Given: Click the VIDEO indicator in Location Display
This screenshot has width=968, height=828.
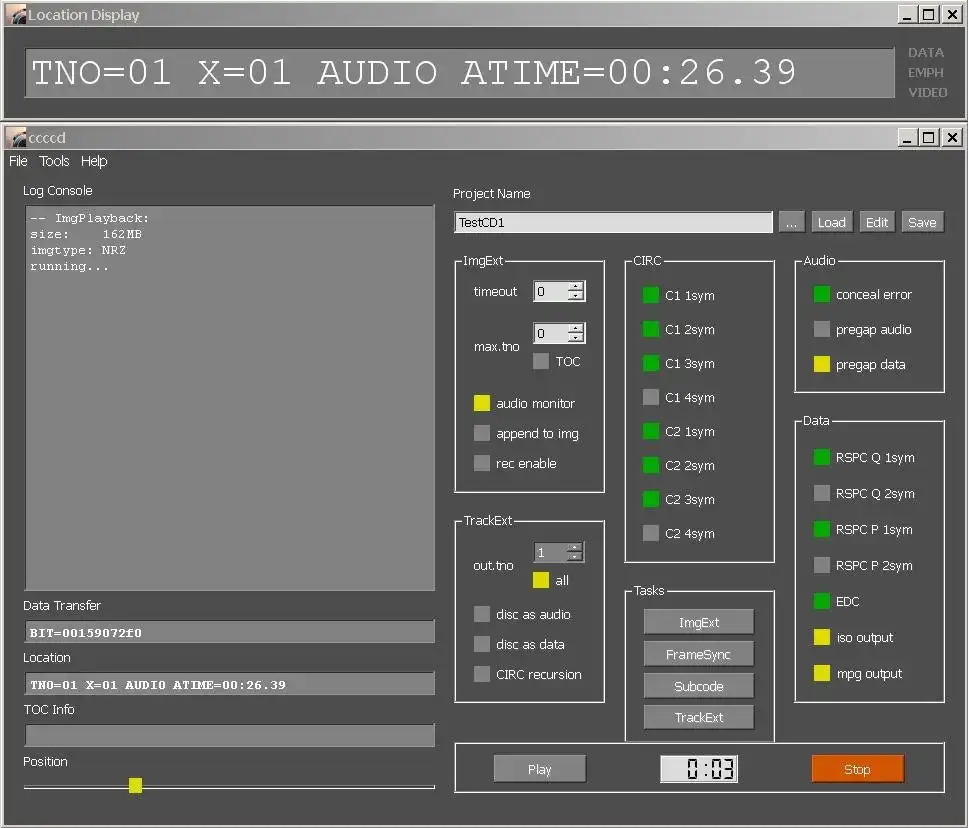Looking at the screenshot, I should tap(927, 92).
